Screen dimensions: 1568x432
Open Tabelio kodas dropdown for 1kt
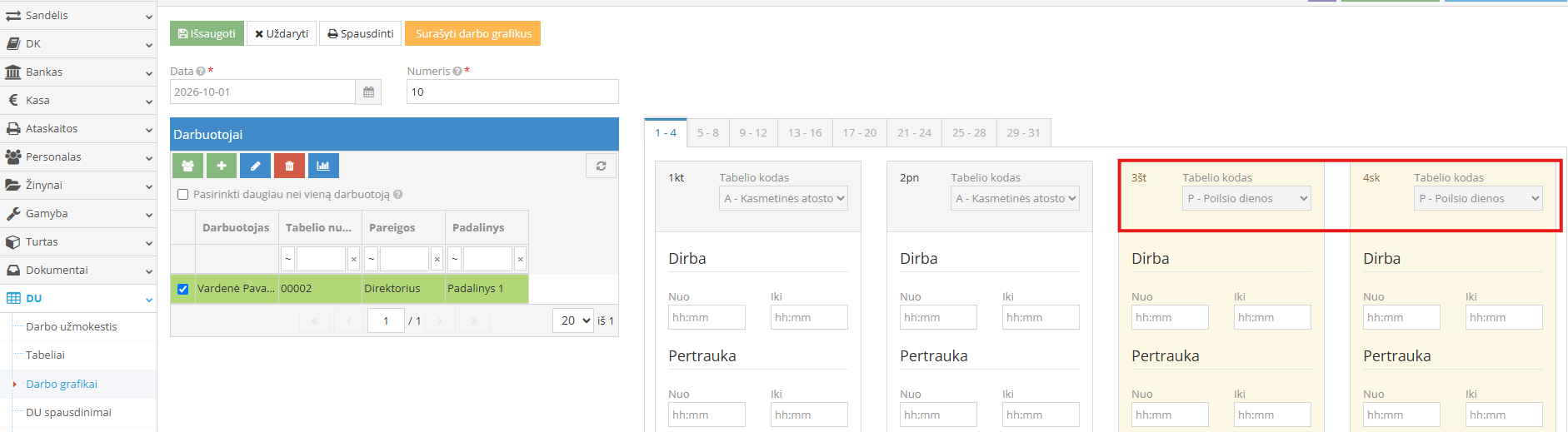783,198
